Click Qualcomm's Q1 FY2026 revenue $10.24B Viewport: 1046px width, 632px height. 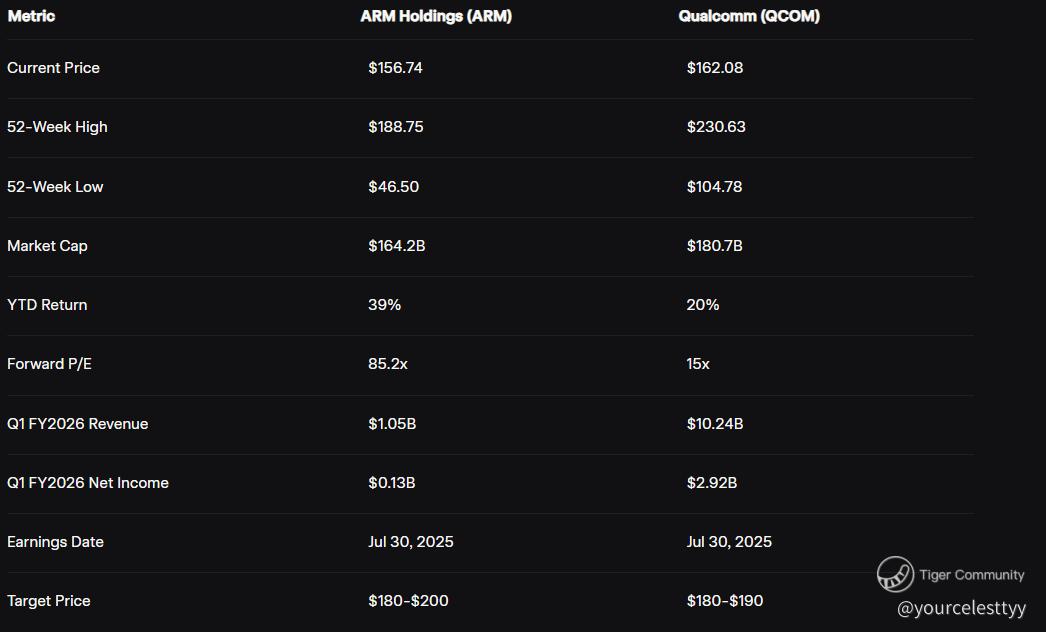coord(715,424)
